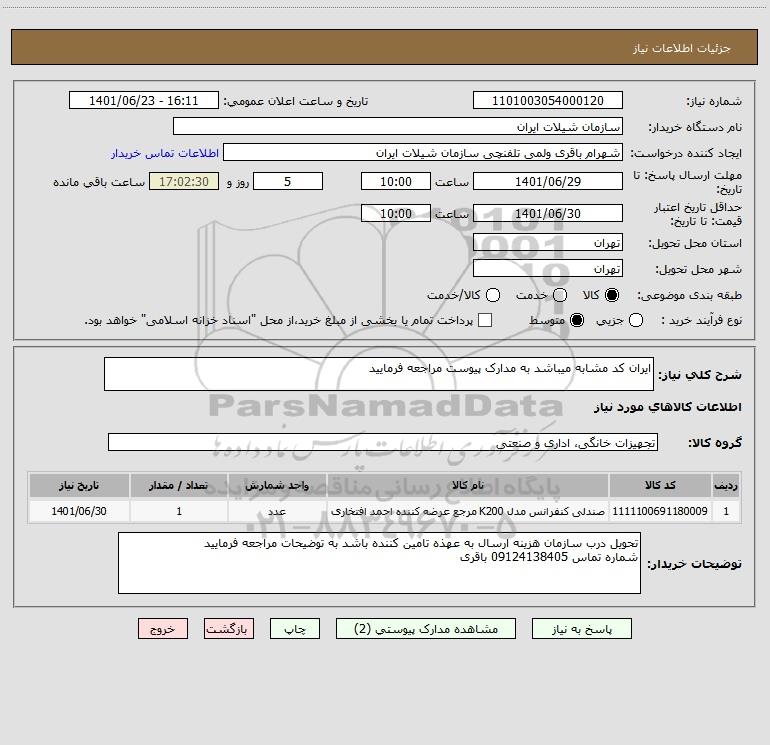
Task: Click the نام کالا column header
Action: click(x=468, y=485)
